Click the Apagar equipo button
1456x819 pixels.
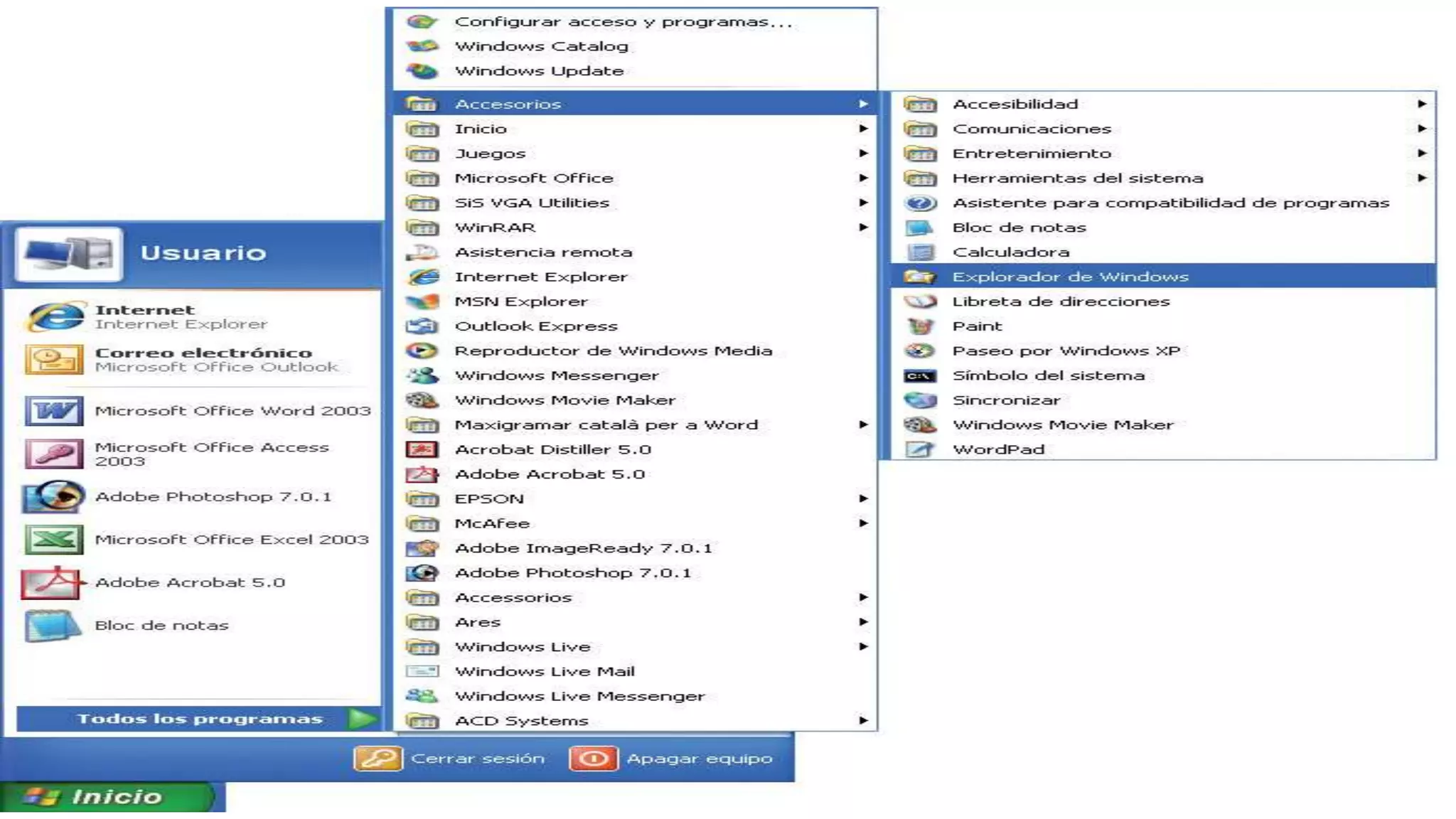point(671,759)
